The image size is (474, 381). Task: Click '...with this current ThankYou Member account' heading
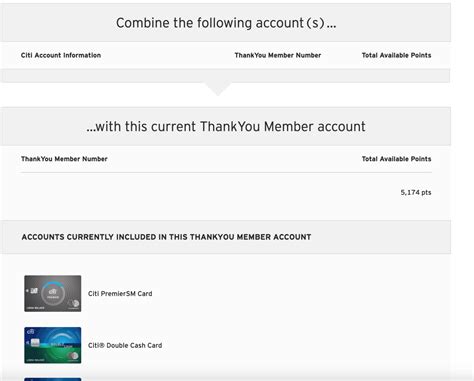tap(226, 127)
